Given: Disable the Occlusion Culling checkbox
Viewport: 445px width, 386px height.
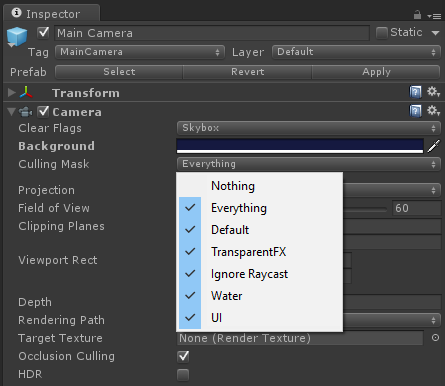Looking at the screenshot, I should (x=183, y=356).
